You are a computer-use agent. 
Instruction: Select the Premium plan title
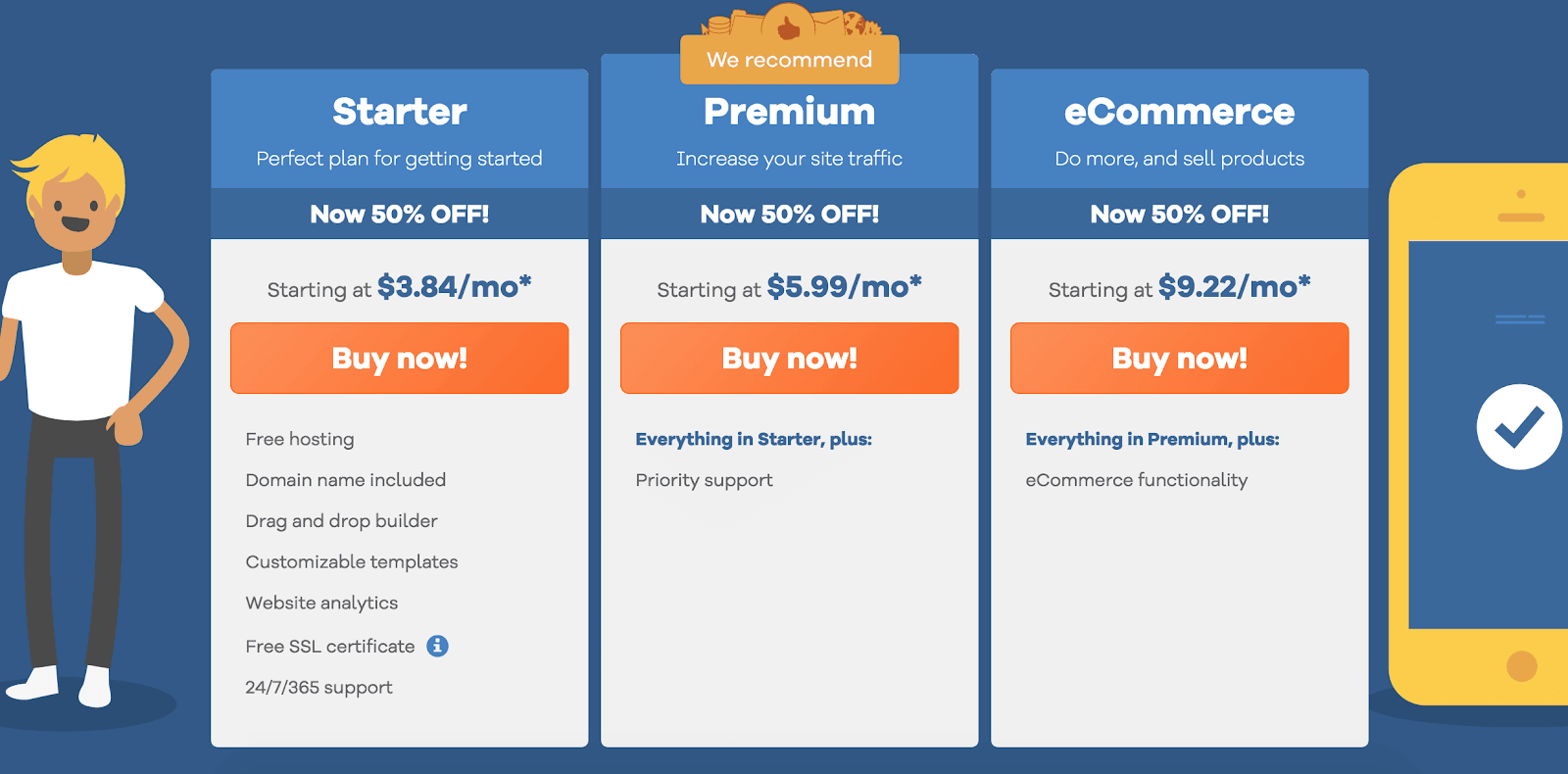click(790, 112)
